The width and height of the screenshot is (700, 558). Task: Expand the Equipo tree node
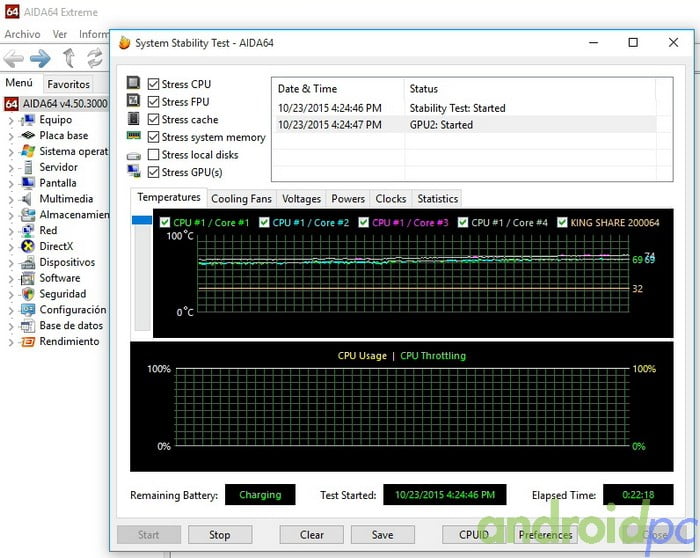pyautogui.click(x=11, y=120)
